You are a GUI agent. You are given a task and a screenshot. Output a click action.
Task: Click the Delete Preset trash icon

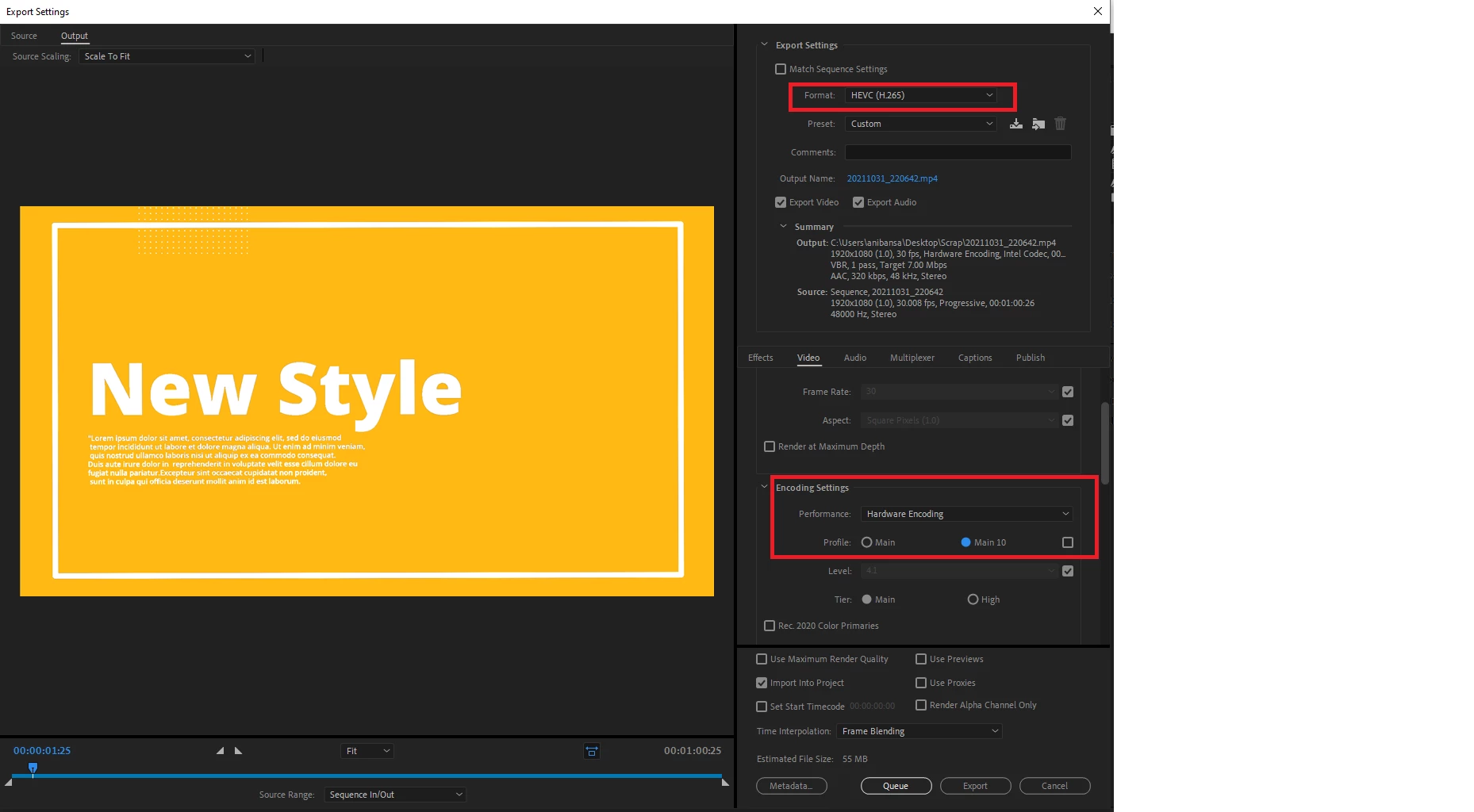(x=1061, y=124)
